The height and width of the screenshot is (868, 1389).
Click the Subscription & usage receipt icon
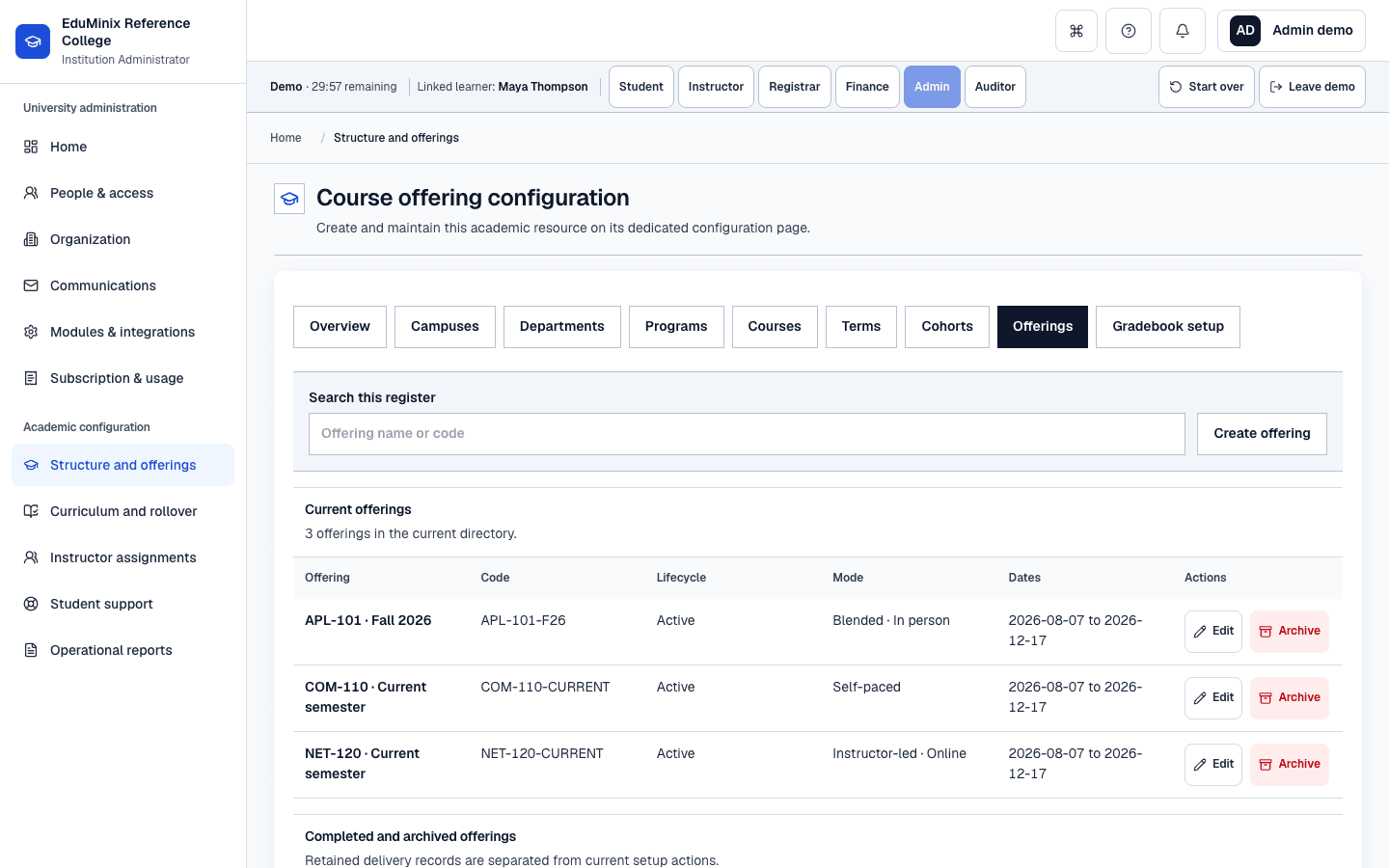pyautogui.click(x=31, y=378)
